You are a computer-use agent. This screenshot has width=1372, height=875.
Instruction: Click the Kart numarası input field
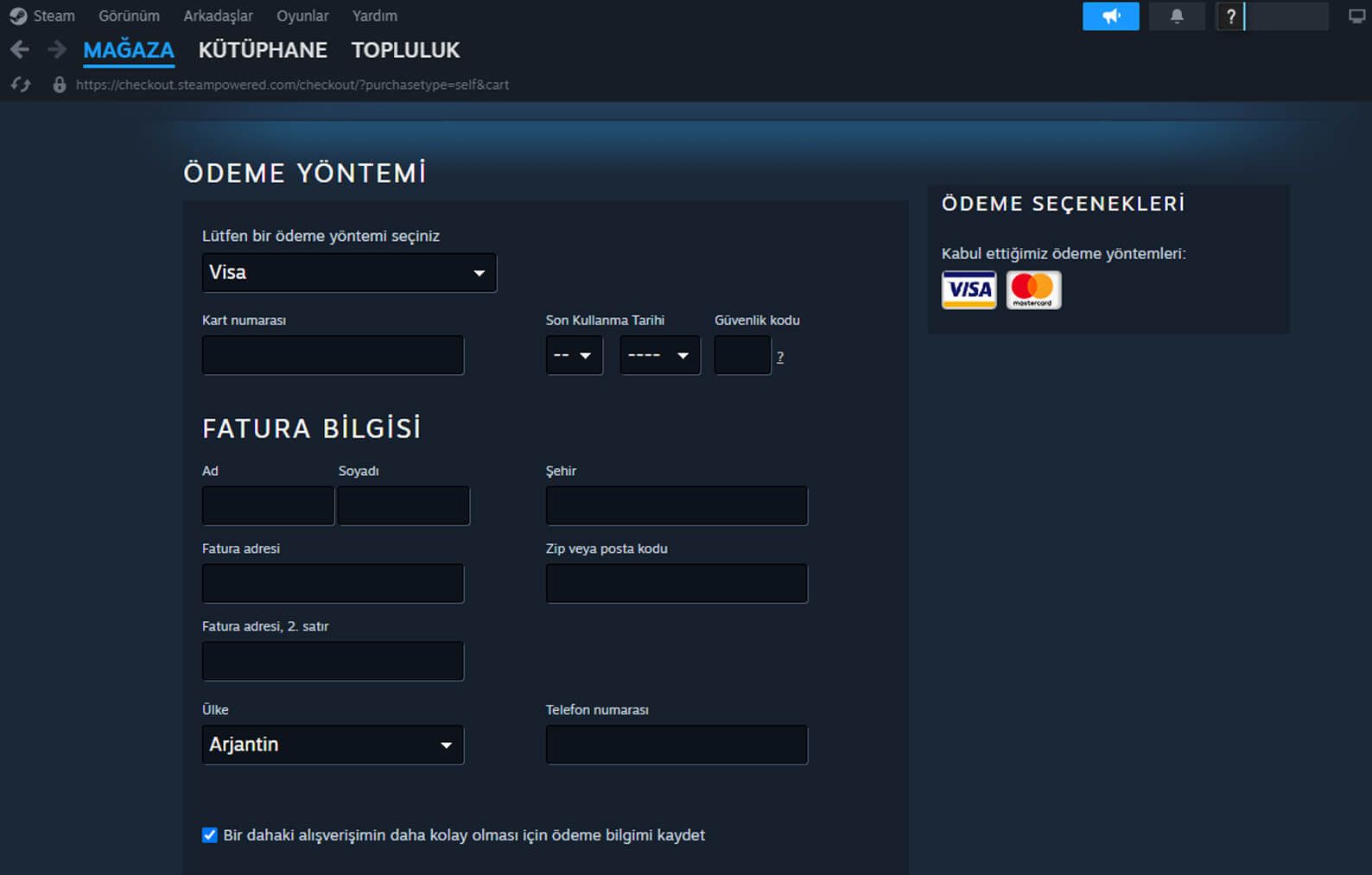(333, 355)
